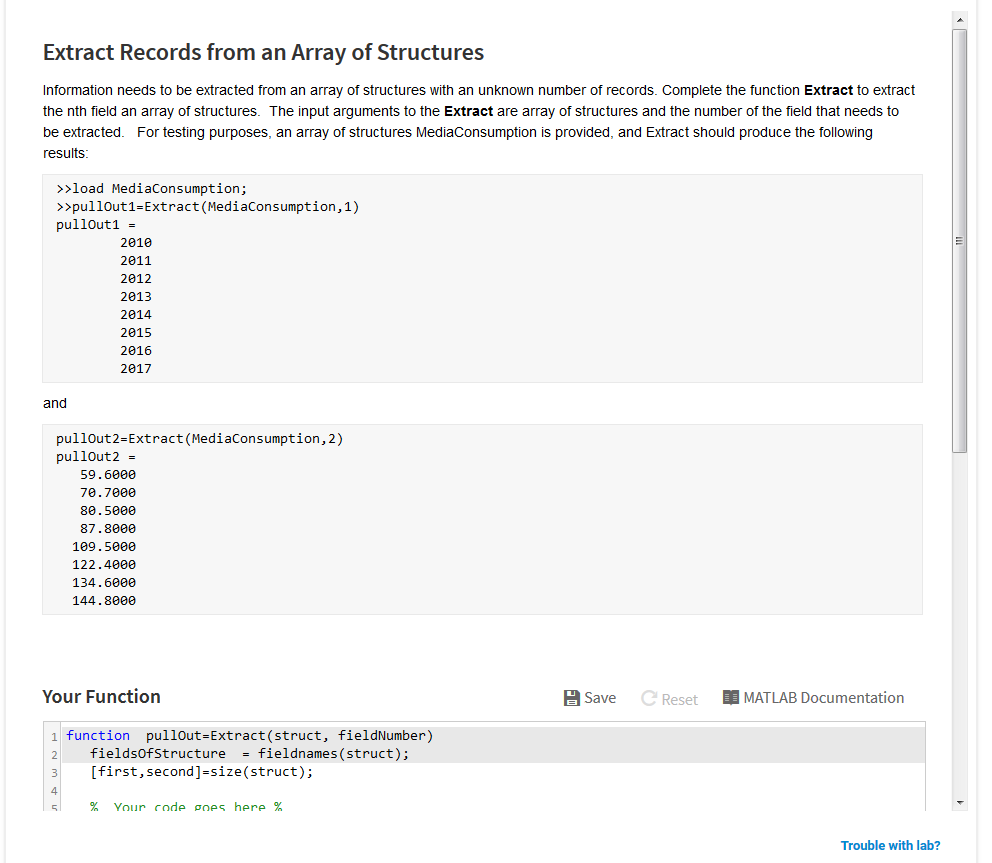Image resolution: width=992 pixels, height=863 pixels.
Task: Click the floppy disk Save icon
Action: [x=570, y=697]
